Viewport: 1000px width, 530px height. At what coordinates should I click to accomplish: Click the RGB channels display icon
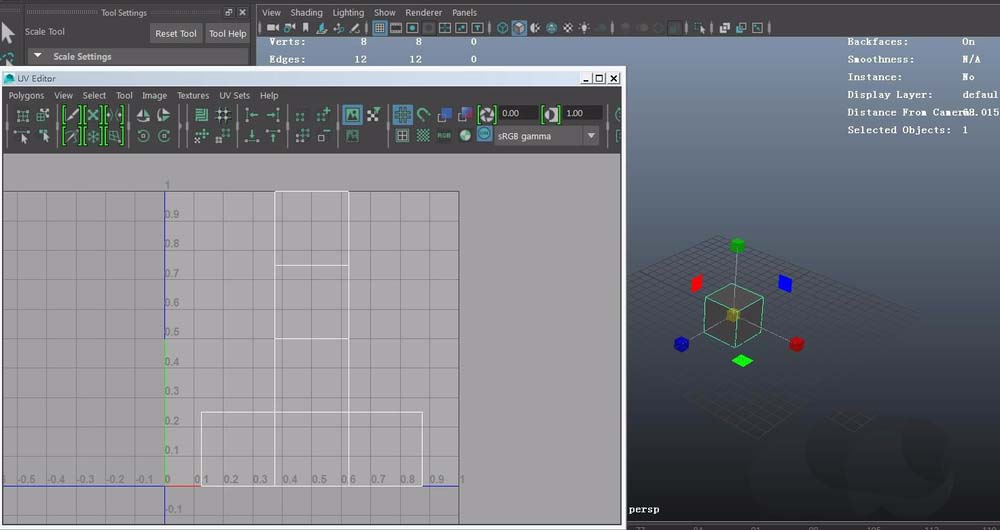pyautogui.click(x=444, y=136)
